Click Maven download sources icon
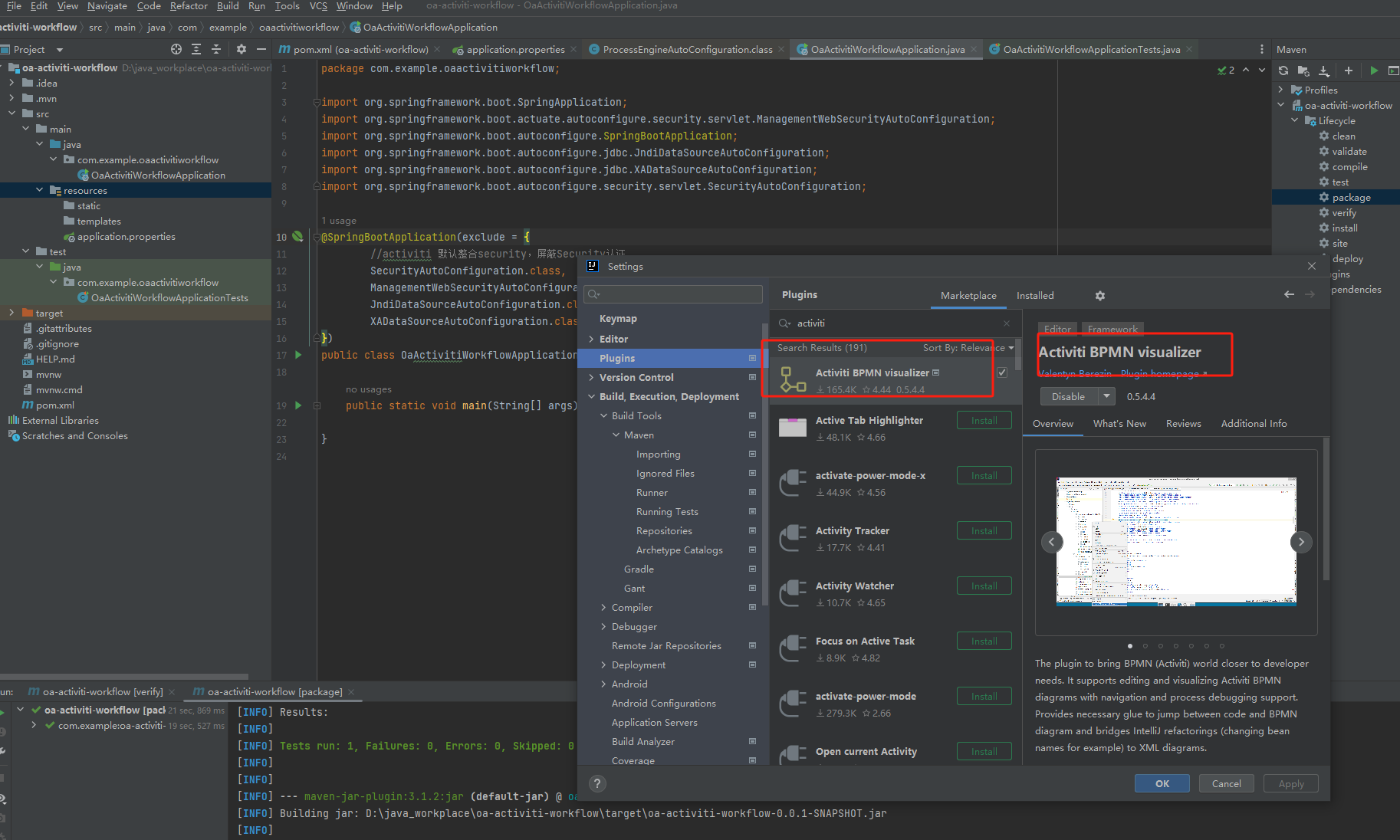This screenshot has width=1400, height=840. 1324,71
